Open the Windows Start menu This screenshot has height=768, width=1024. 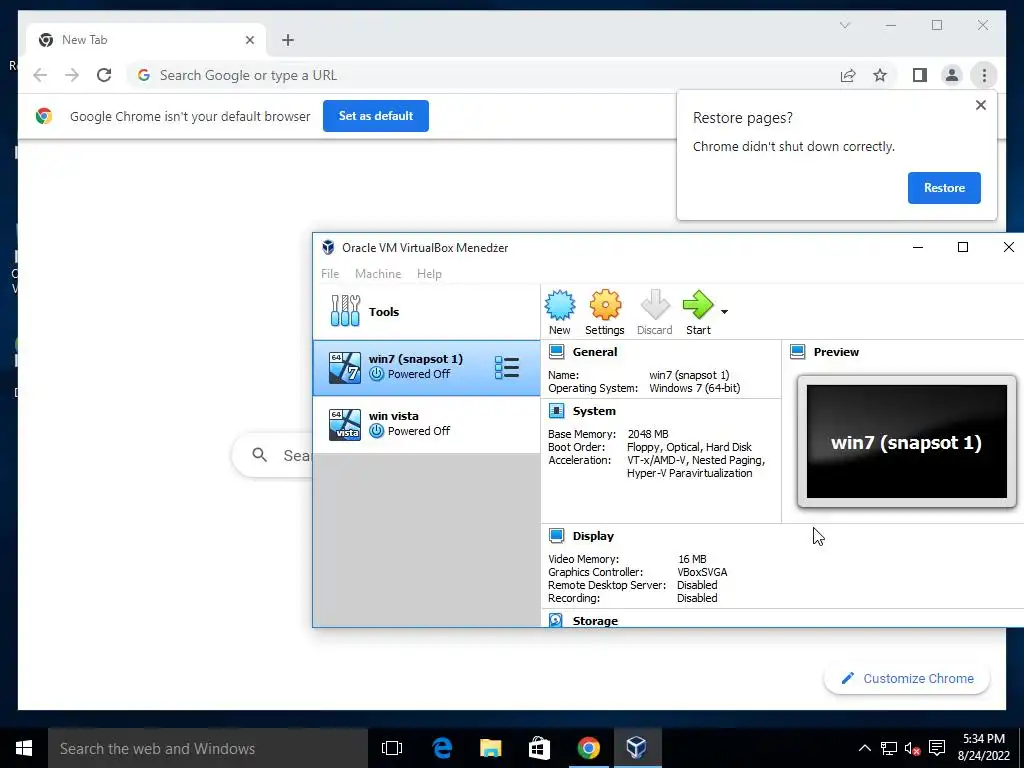(x=24, y=748)
